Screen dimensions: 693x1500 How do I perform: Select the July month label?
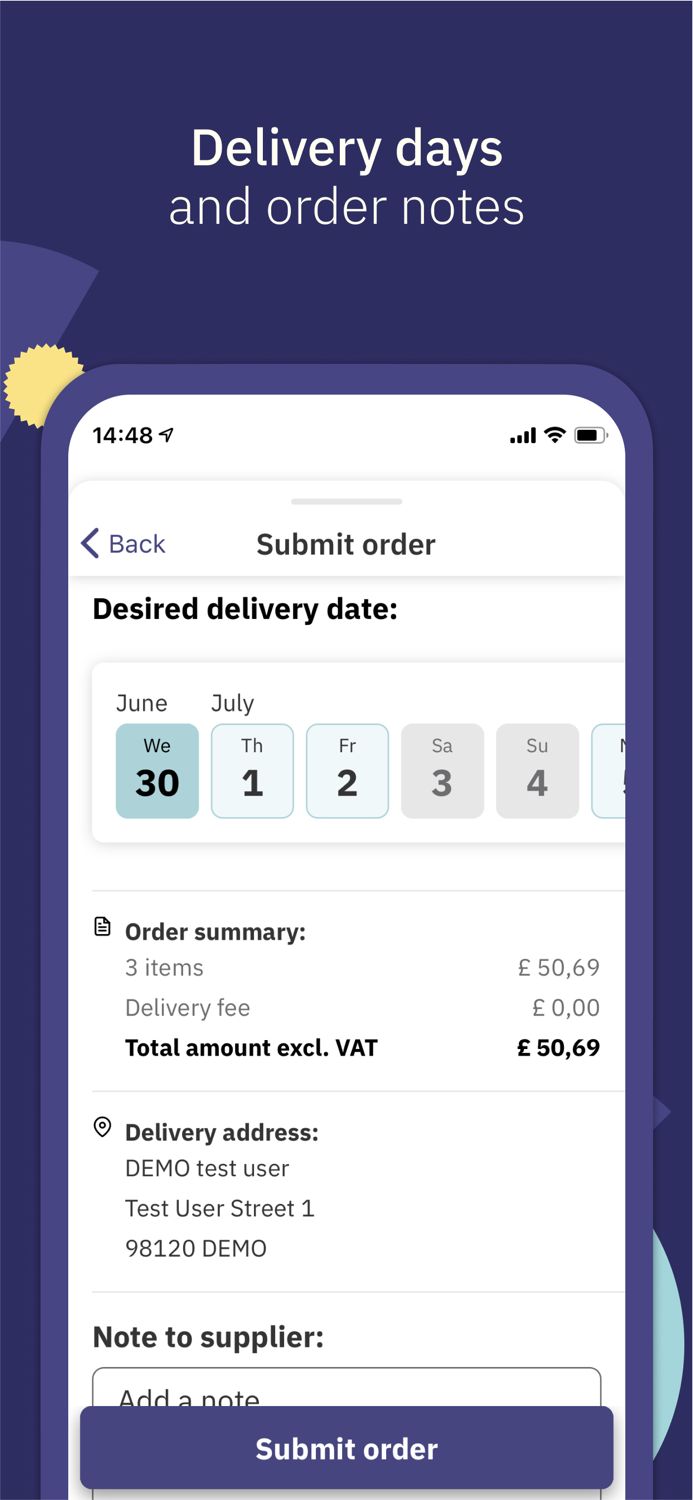click(x=232, y=703)
